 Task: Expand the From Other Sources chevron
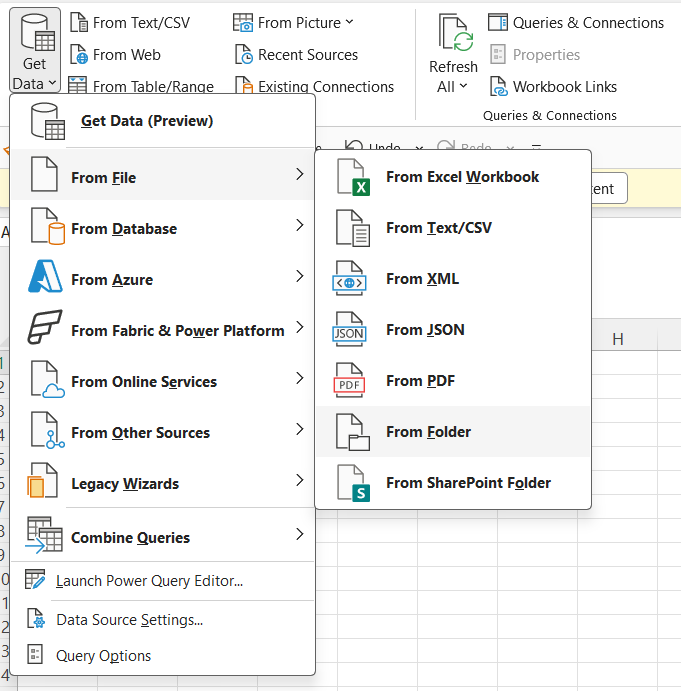click(x=300, y=429)
